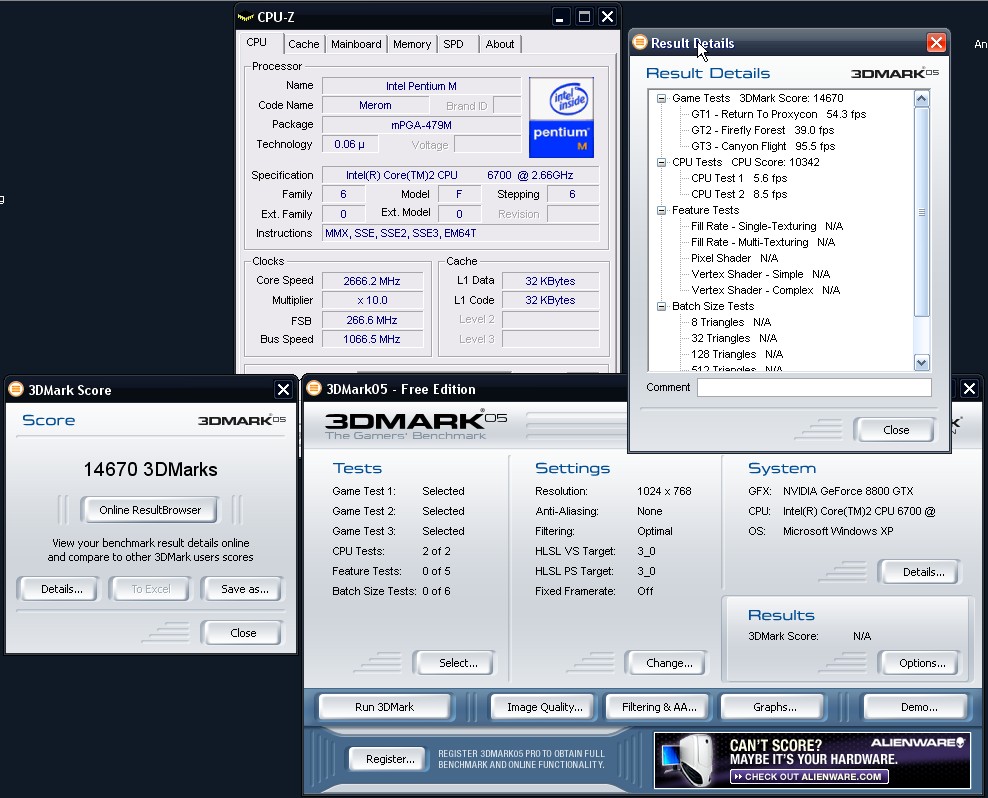The image size is (988, 798).
Task: Click the CPU-Z window title icon
Action: tap(245, 17)
